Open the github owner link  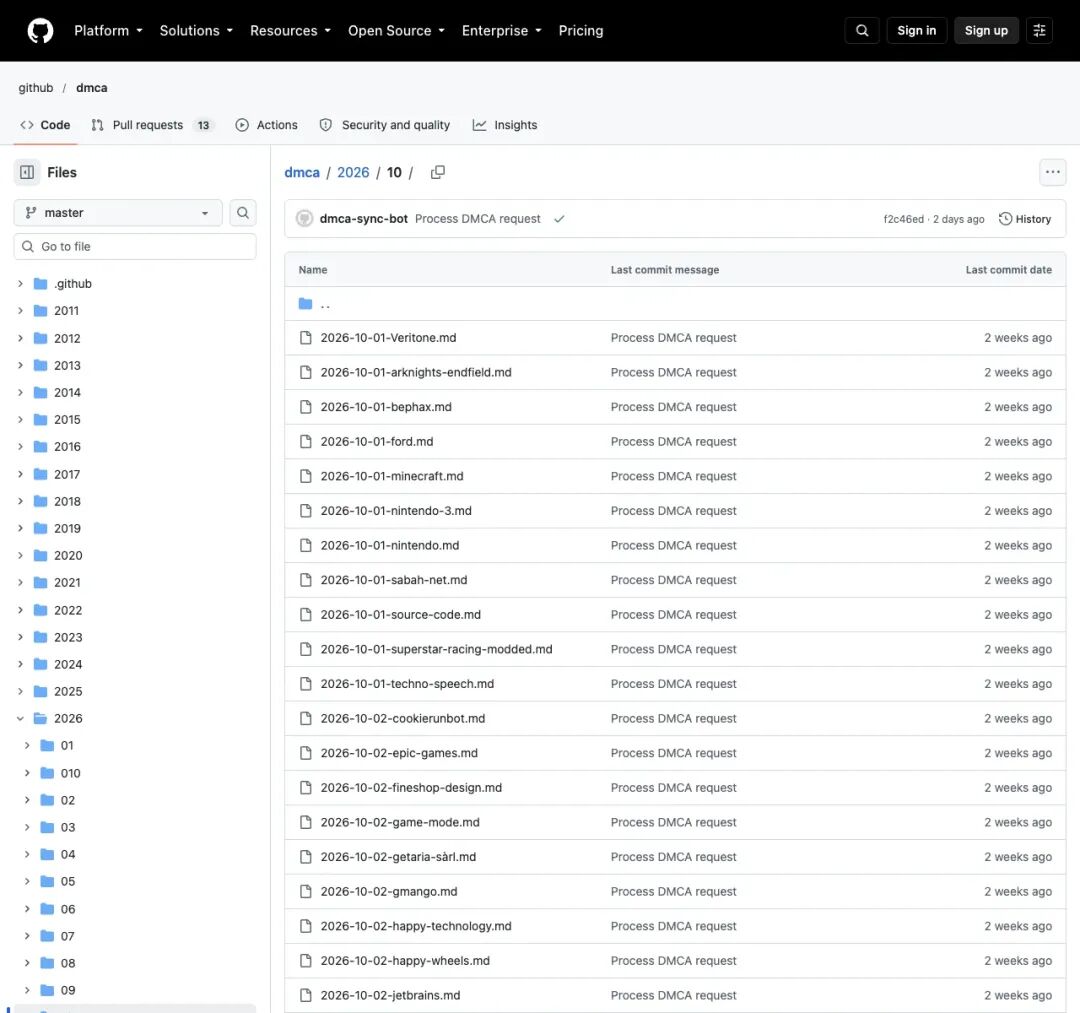click(36, 88)
